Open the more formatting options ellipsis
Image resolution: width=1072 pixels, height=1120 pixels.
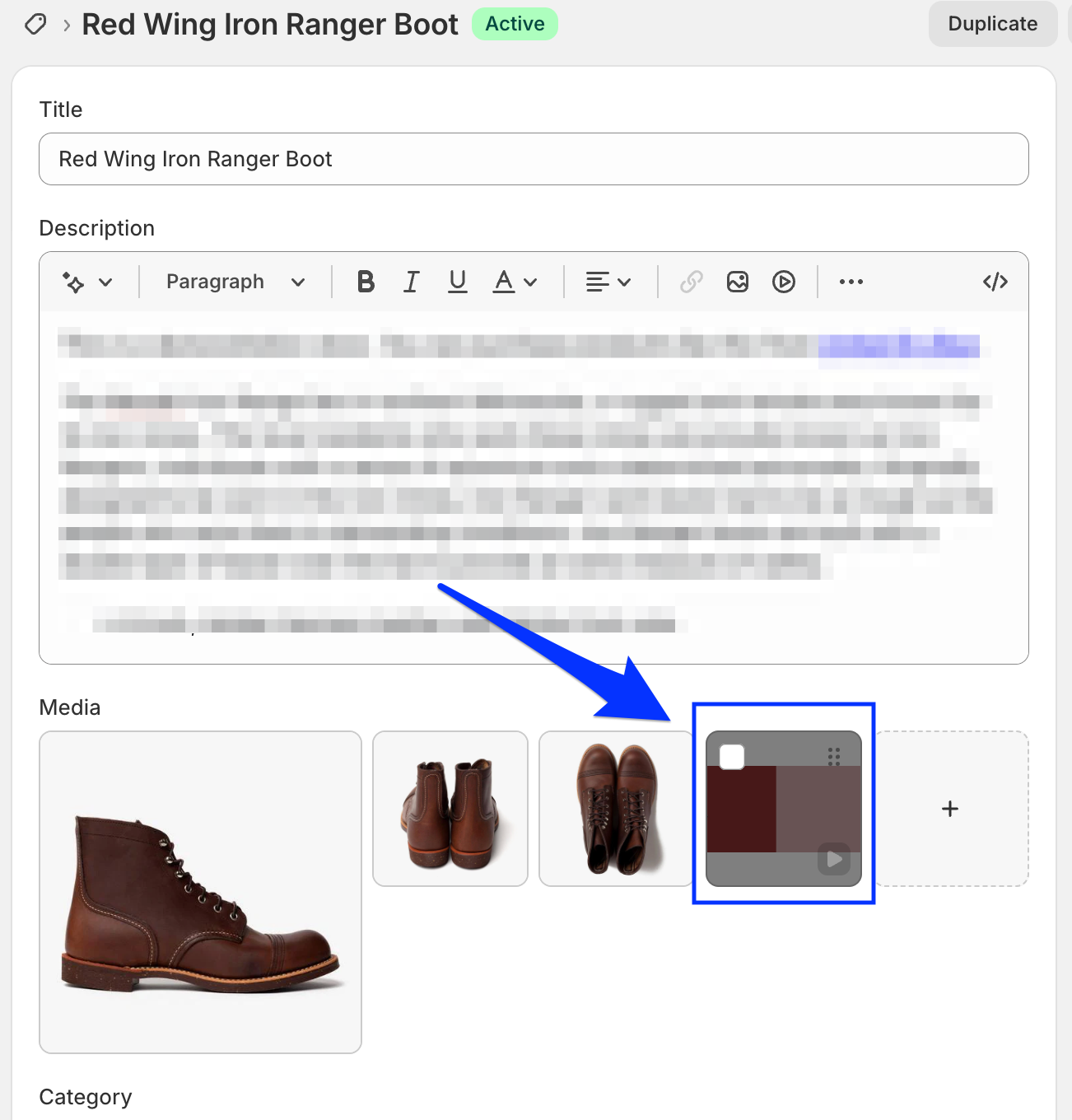click(x=851, y=282)
